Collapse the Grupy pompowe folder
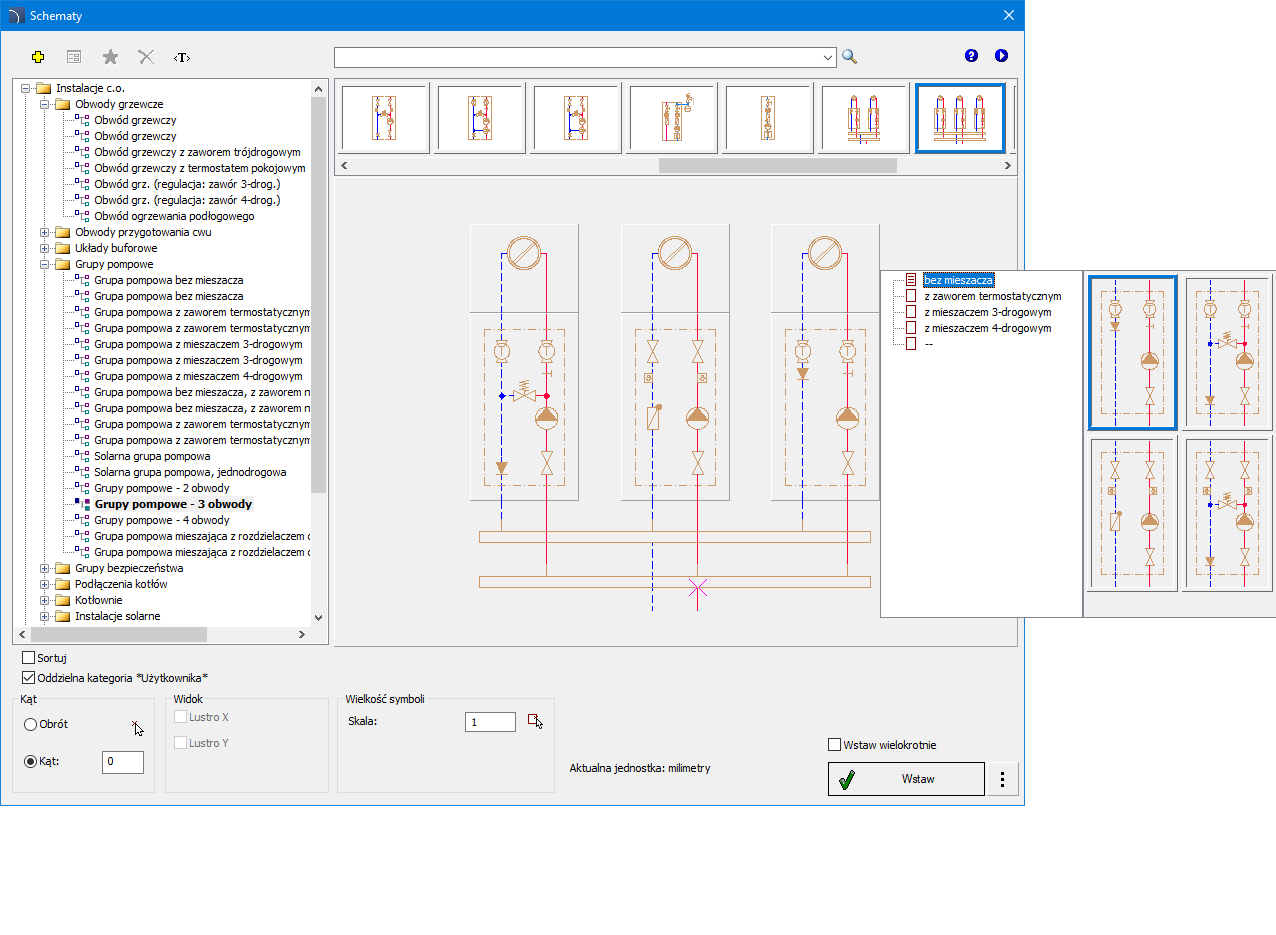The width and height of the screenshot is (1276, 935). click(45, 264)
